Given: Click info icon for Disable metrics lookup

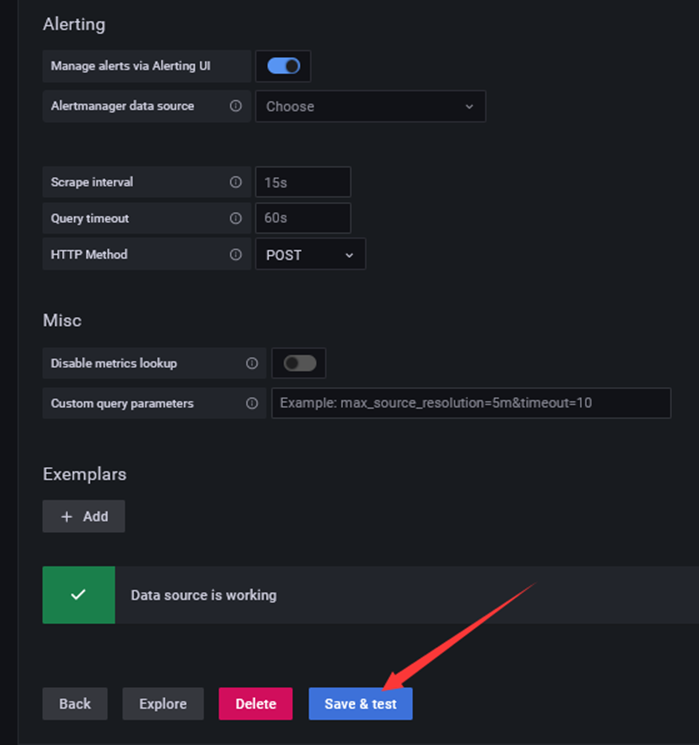Looking at the screenshot, I should pyautogui.click(x=252, y=363).
